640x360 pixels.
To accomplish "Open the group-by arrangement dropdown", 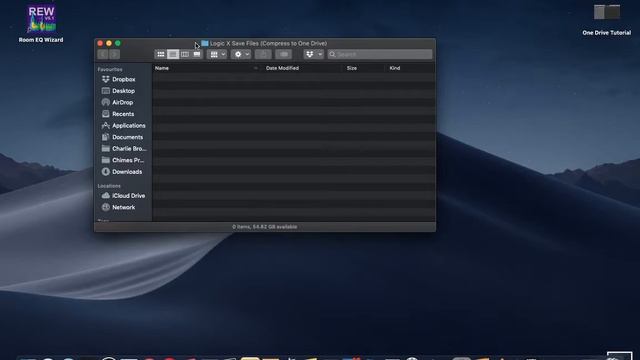I will click(217, 54).
